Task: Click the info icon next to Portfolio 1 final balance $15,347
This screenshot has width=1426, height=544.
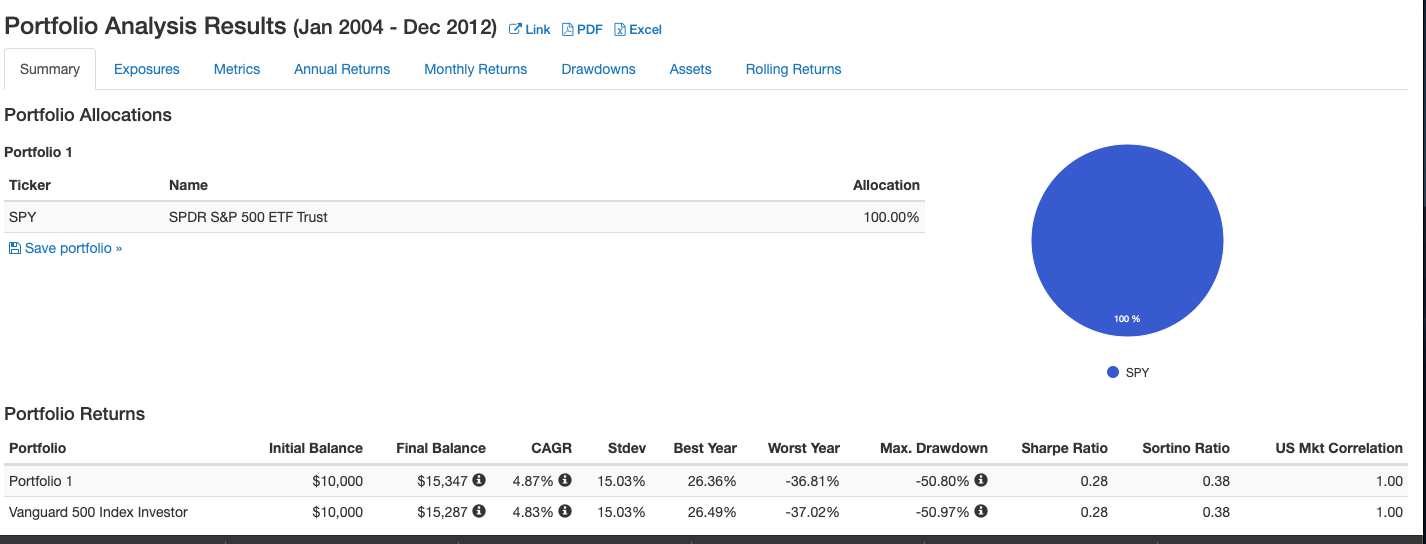Action: coord(479,481)
